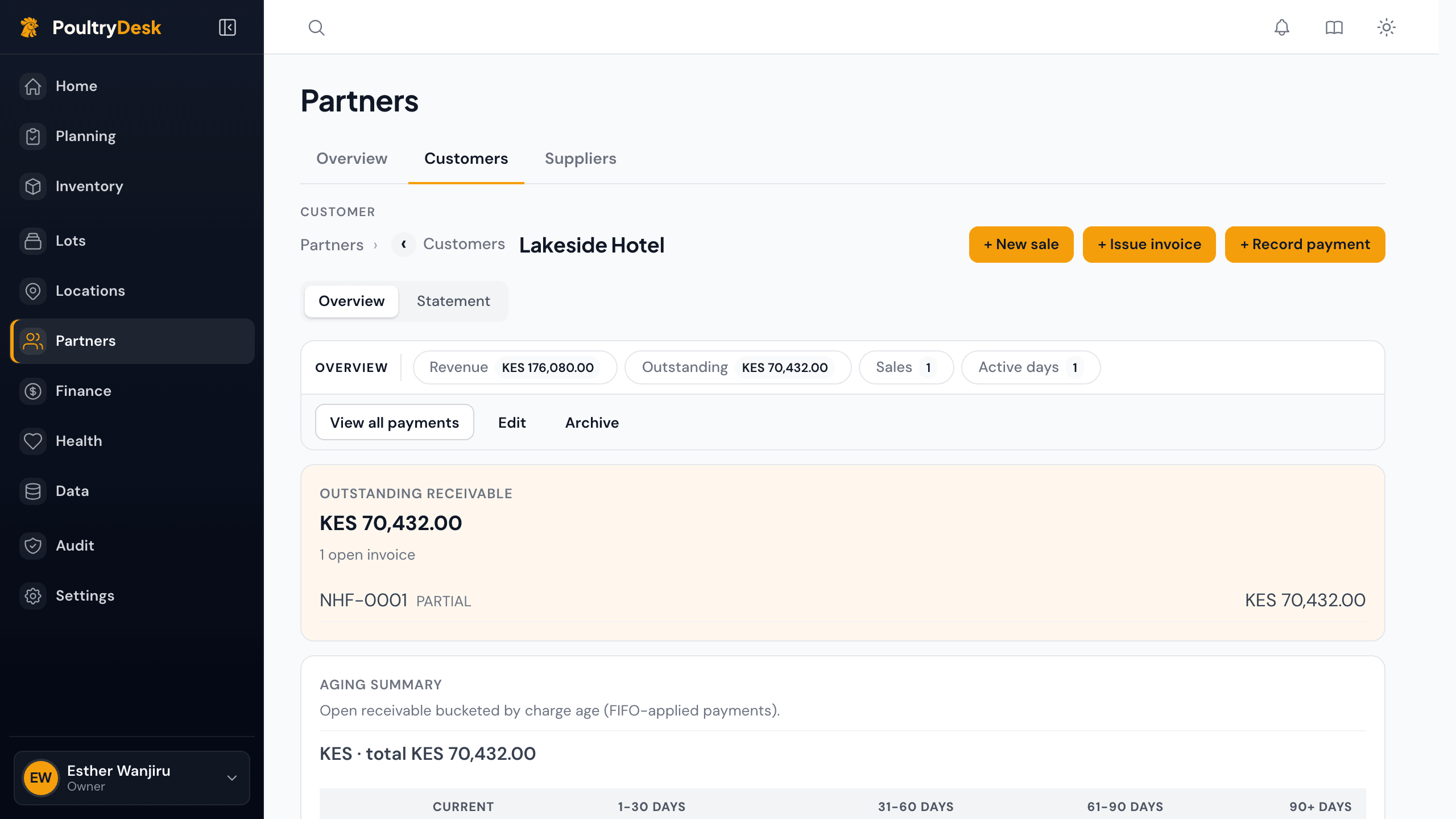Select Partners people icon

coord(33,341)
